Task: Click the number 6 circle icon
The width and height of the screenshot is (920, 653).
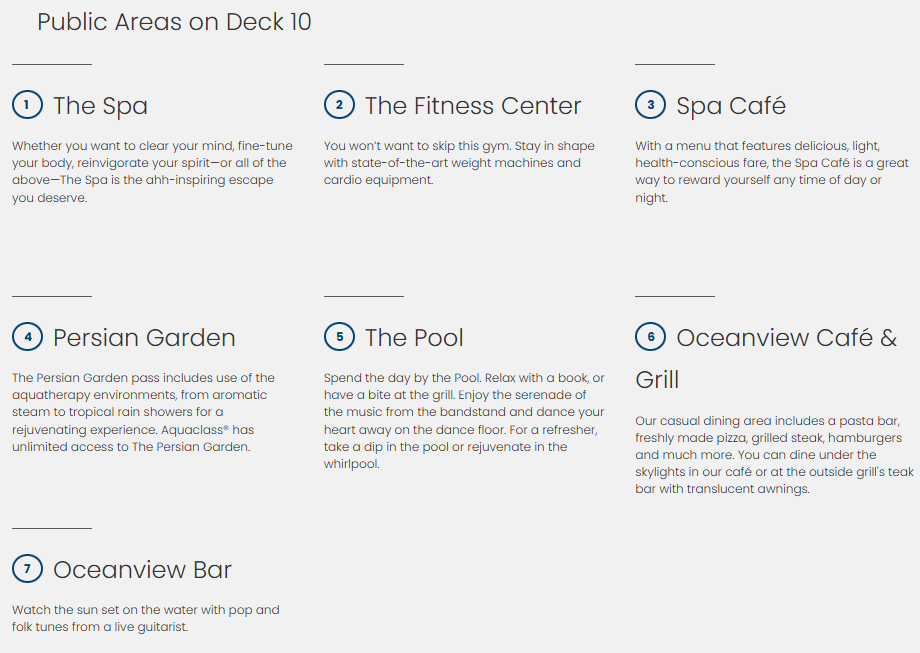Action: pyautogui.click(x=650, y=337)
